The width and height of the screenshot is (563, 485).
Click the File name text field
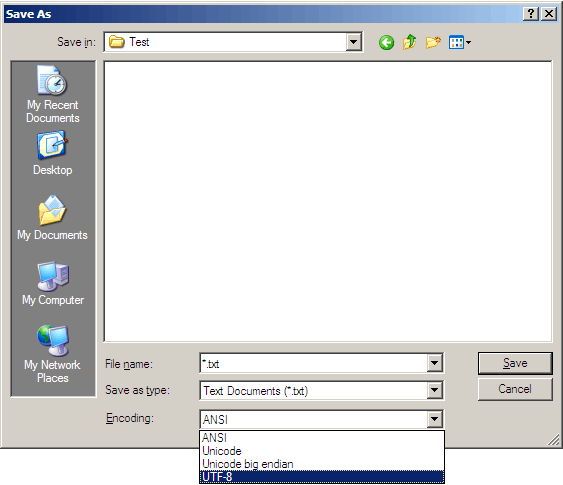(313, 363)
